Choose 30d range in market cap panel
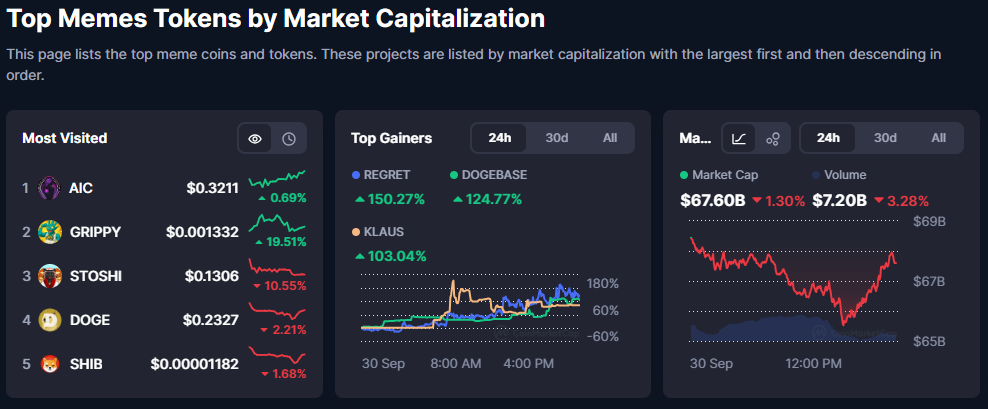The height and width of the screenshot is (409, 988). pos(884,138)
